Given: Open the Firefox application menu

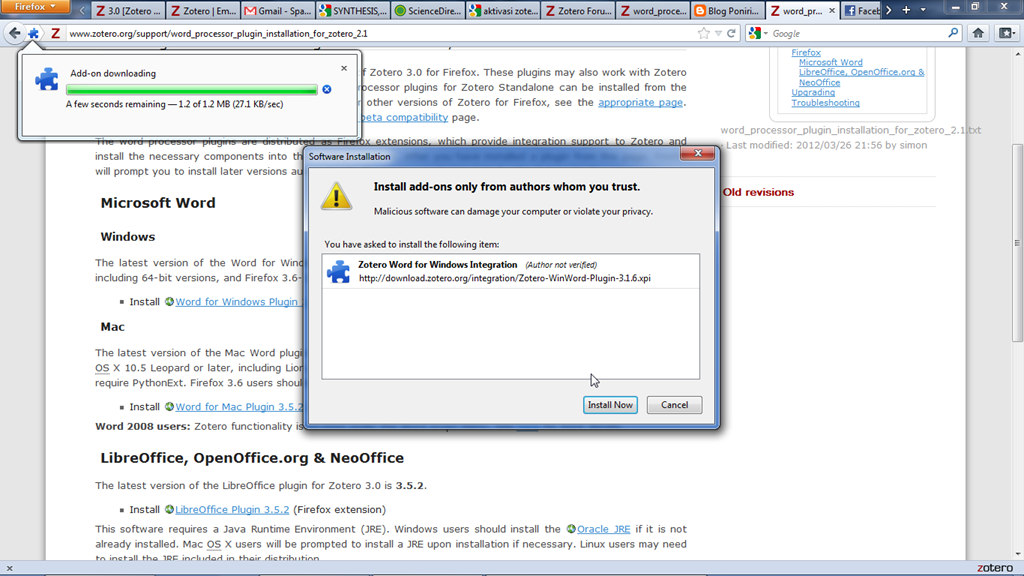Looking at the screenshot, I should [35, 7].
